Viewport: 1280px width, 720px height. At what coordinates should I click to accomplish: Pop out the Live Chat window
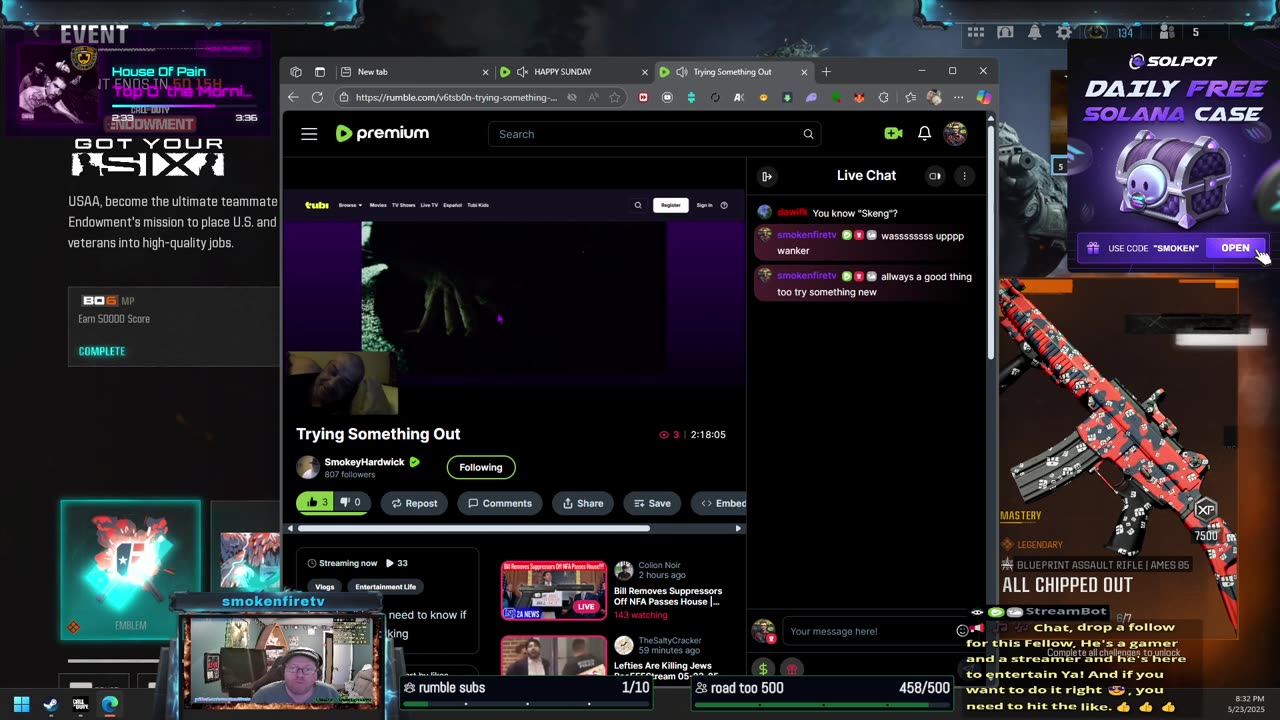(x=935, y=176)
